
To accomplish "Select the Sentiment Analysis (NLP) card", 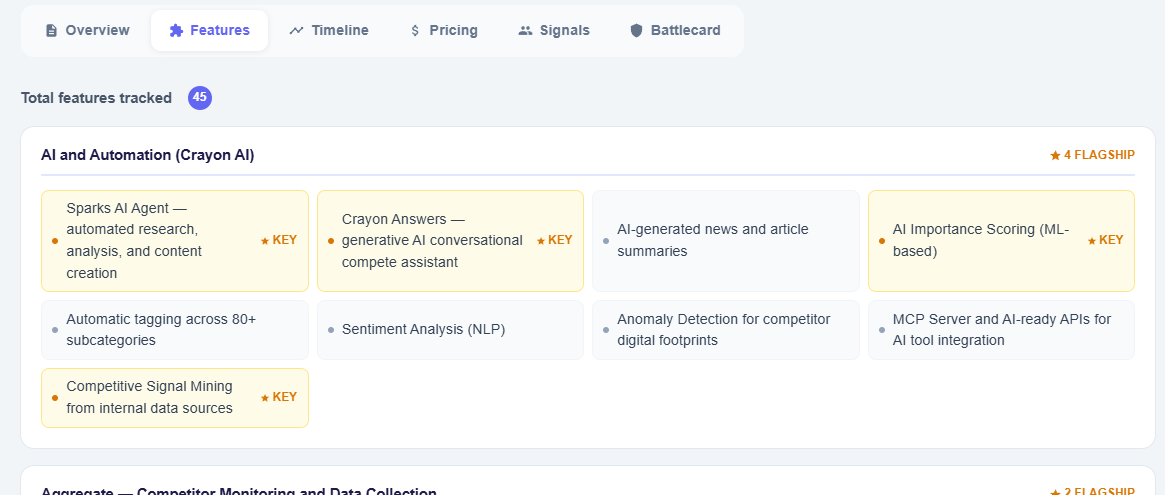I will [x=450, y=330].
